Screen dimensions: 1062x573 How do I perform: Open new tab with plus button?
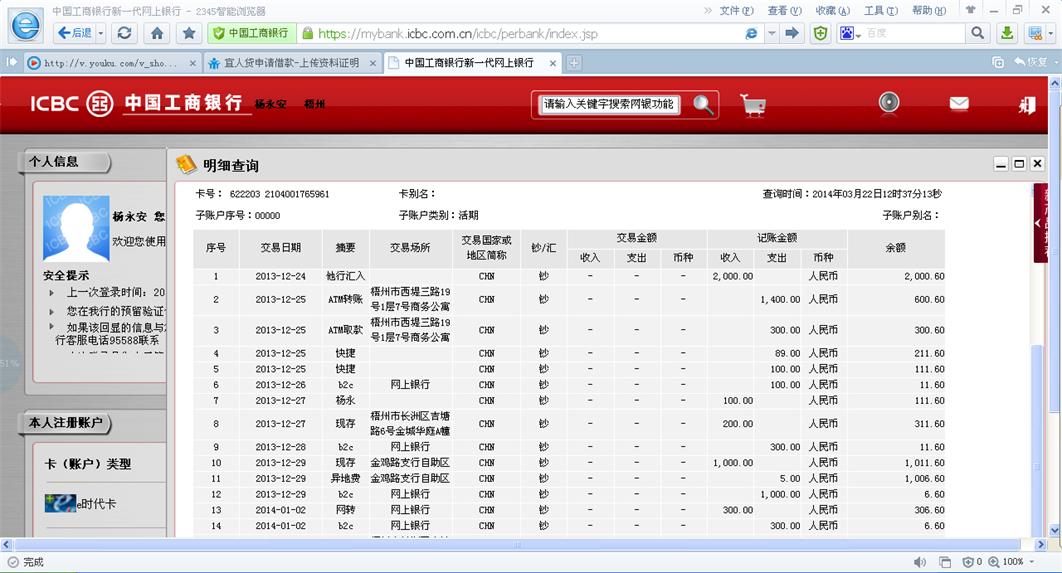574,63
